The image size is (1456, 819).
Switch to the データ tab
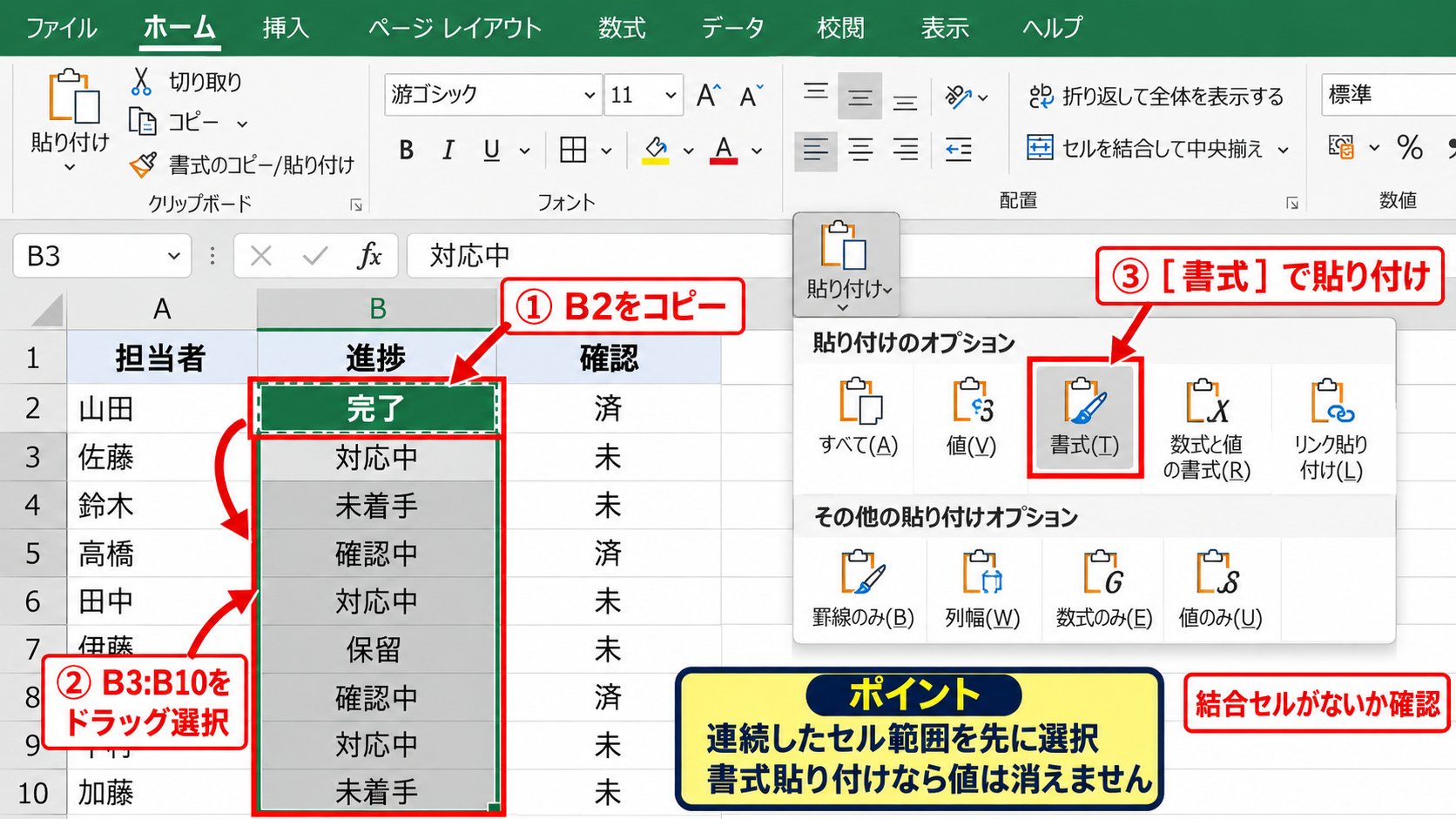[732, 28]
